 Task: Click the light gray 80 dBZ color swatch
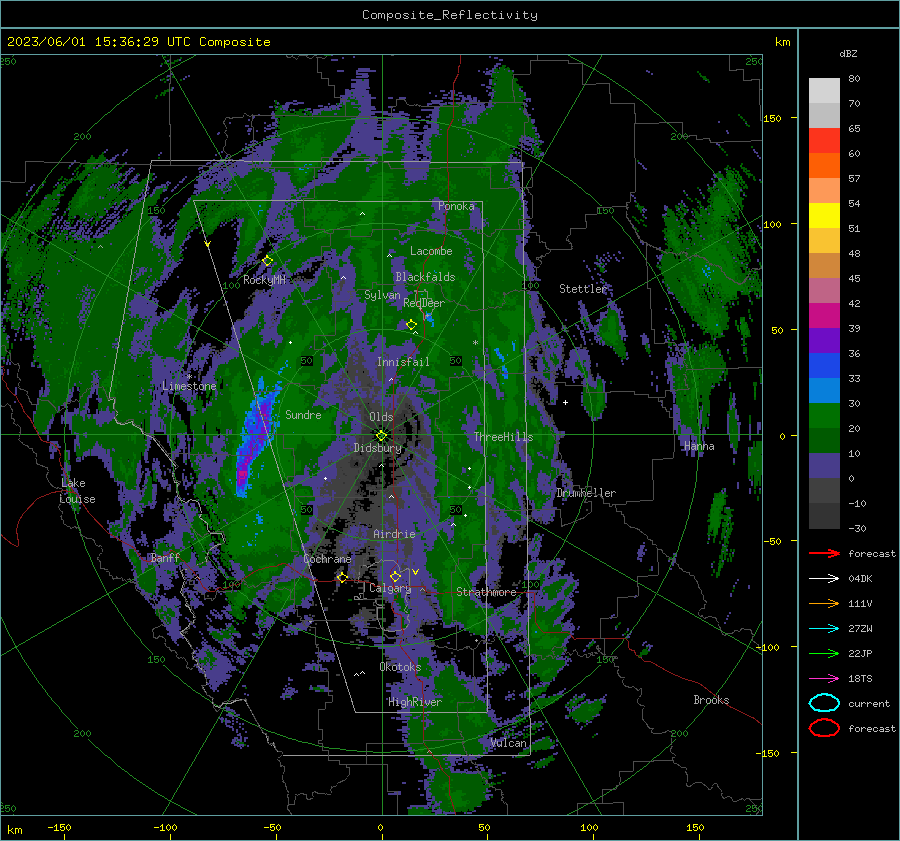[x=824, y=91]
